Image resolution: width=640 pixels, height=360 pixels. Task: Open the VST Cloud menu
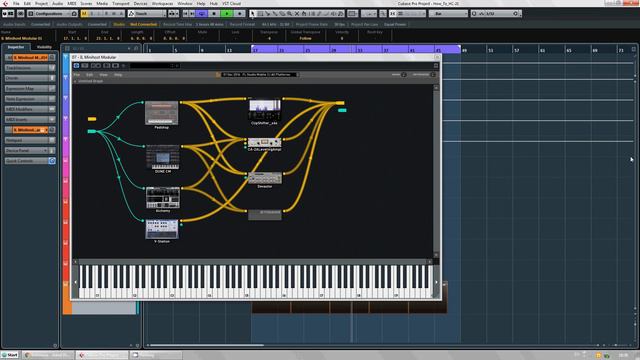pos(231,3)
